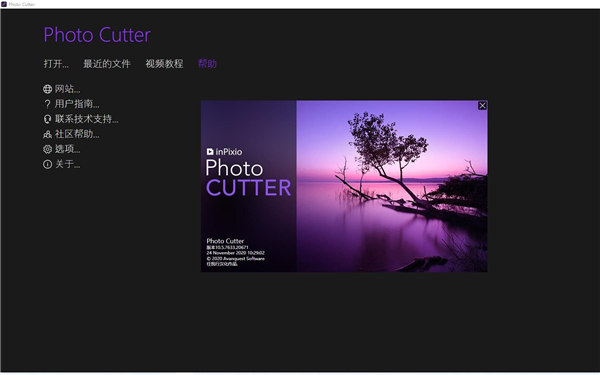This screenshot has height=375, width=600.
Task: Select the 帮助 tab
Action: click(x=207, y=64)
